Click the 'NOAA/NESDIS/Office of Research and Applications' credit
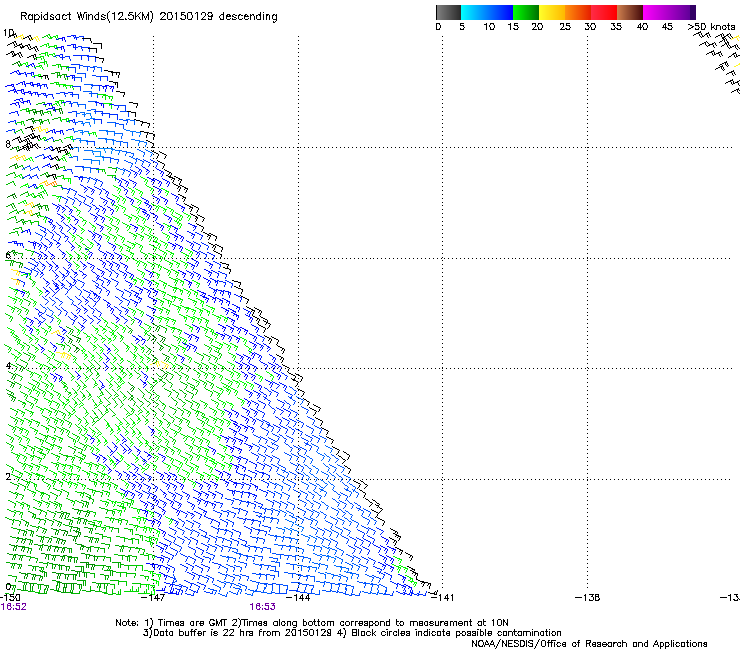Viewport: 740px width, 650px height. (x=589, y=644)
